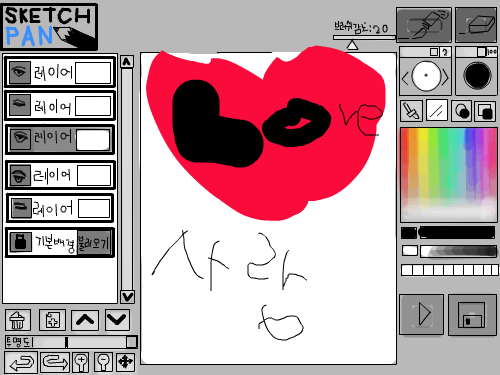The width and height of the screenshot is (500, 375).
Task: Click the SKETCH PAN logo
Action: (x=50, y=27)
